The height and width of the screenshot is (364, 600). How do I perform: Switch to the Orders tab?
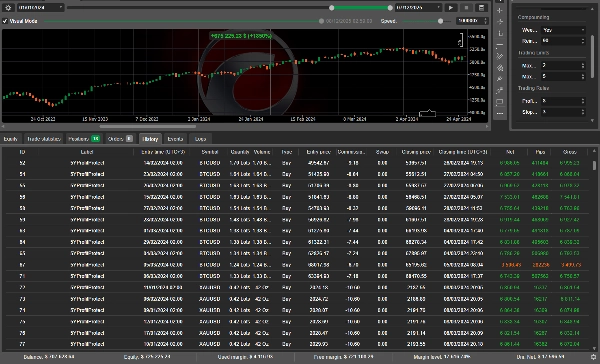tap(120, 139)
